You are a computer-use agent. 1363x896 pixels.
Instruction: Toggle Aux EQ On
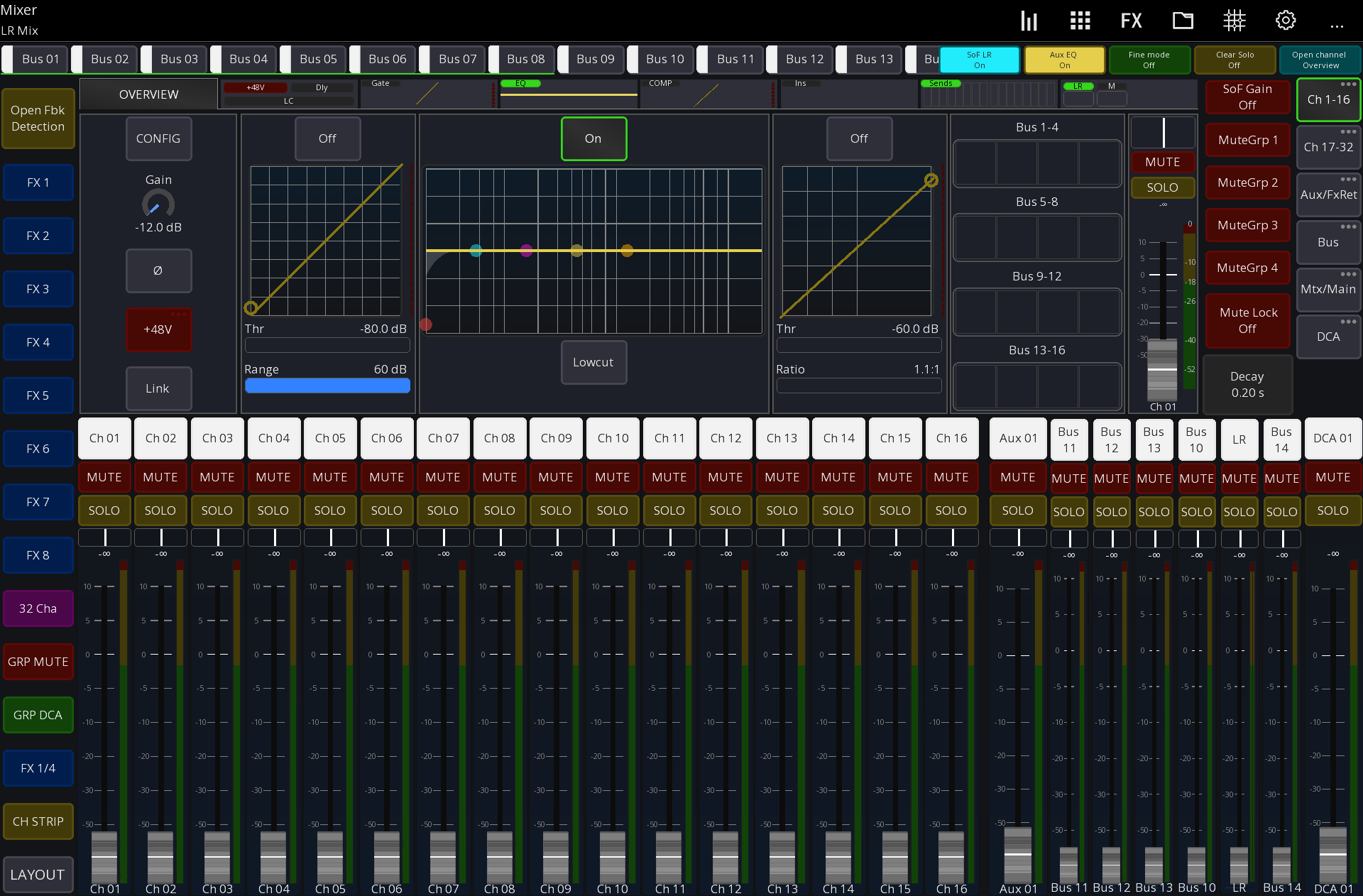point(1064,60)
